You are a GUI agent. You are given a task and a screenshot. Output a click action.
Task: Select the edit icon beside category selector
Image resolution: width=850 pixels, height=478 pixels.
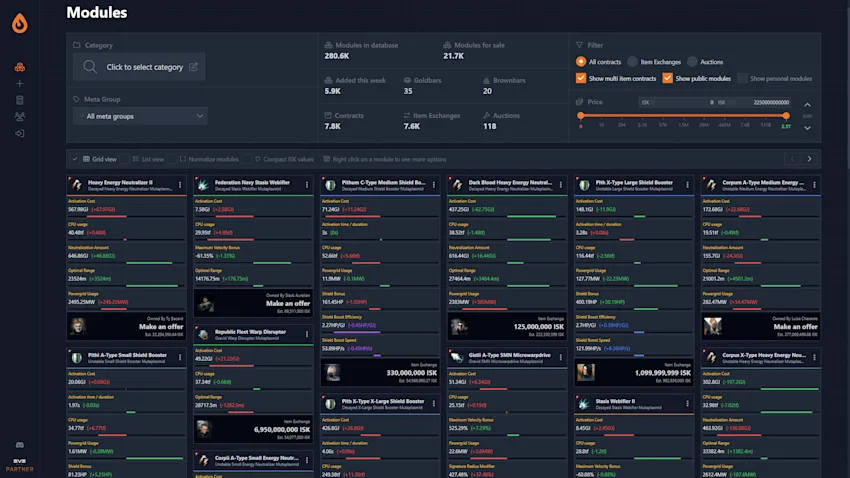[194, 67]
